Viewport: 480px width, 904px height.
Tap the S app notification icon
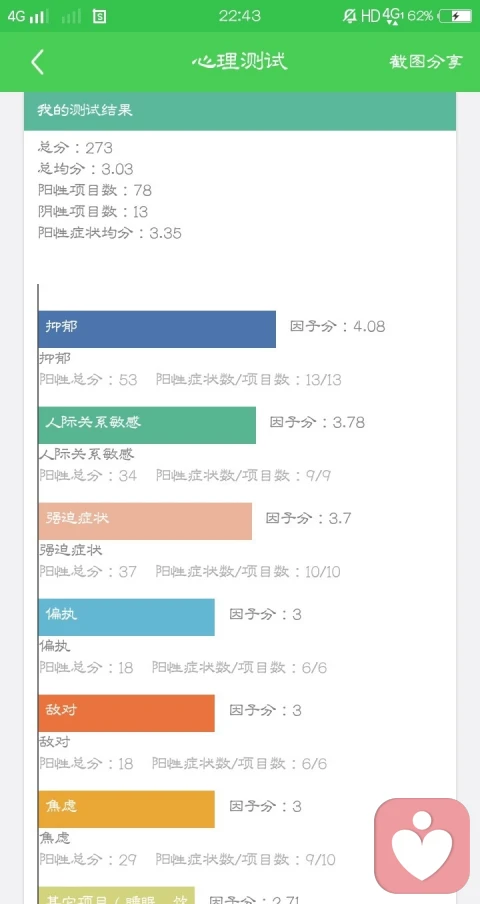click(99, 16)
